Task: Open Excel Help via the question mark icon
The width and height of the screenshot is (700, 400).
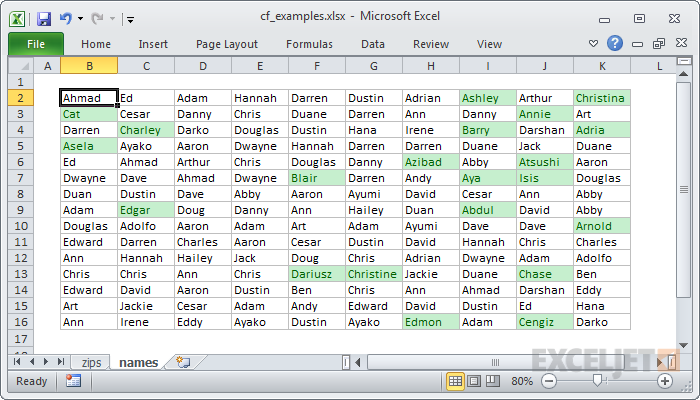Action: click(615, 43)
